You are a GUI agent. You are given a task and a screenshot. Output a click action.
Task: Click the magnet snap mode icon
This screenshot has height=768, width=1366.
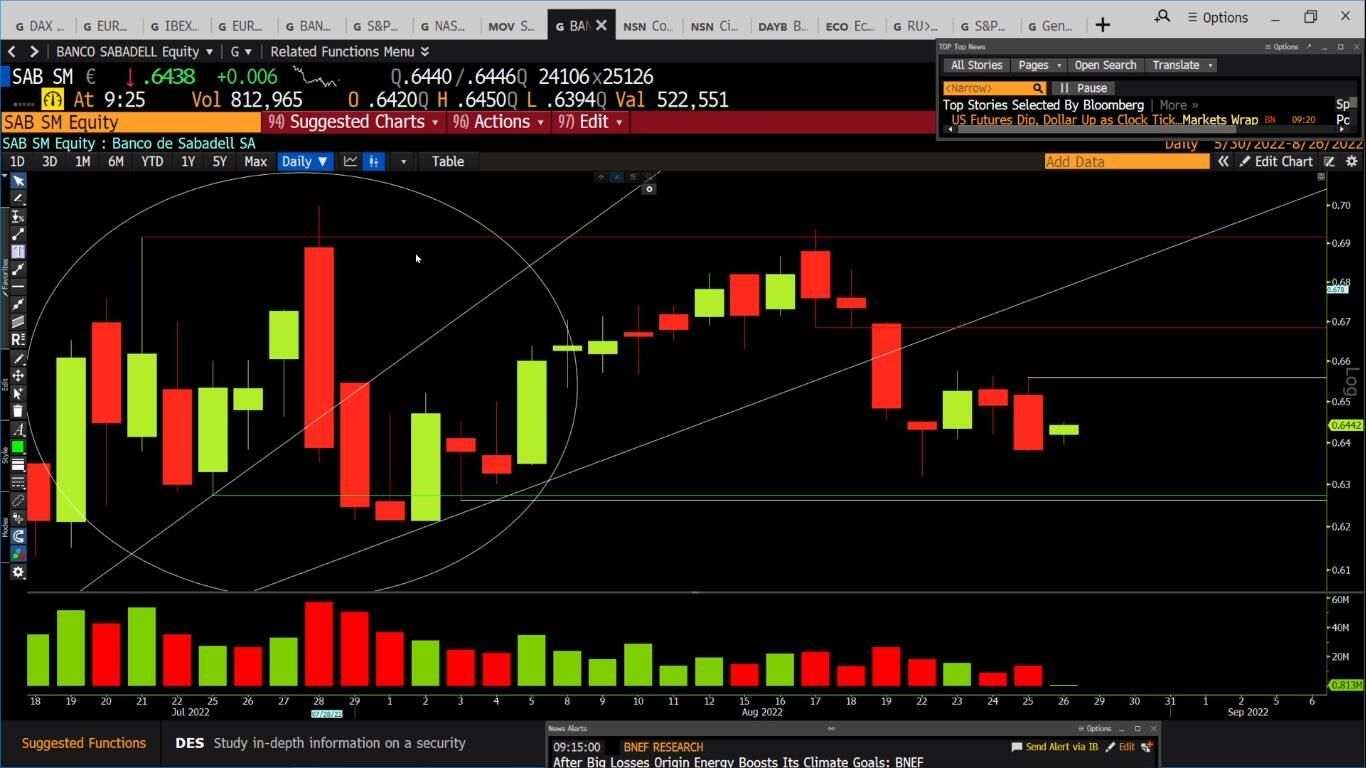(x=18, y=537)
